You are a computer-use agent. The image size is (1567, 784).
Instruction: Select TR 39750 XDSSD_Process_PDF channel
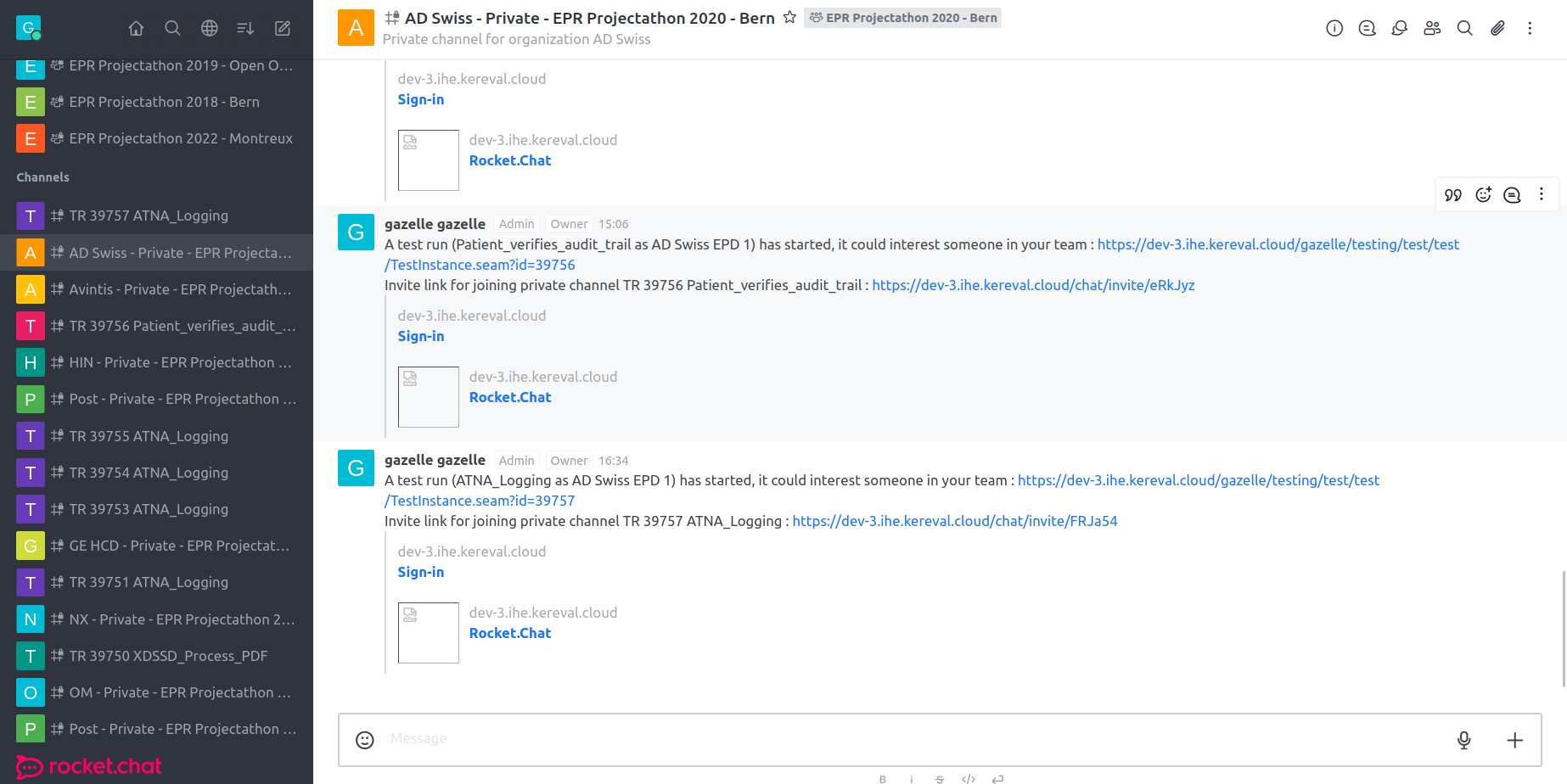(x=168, y=656)
